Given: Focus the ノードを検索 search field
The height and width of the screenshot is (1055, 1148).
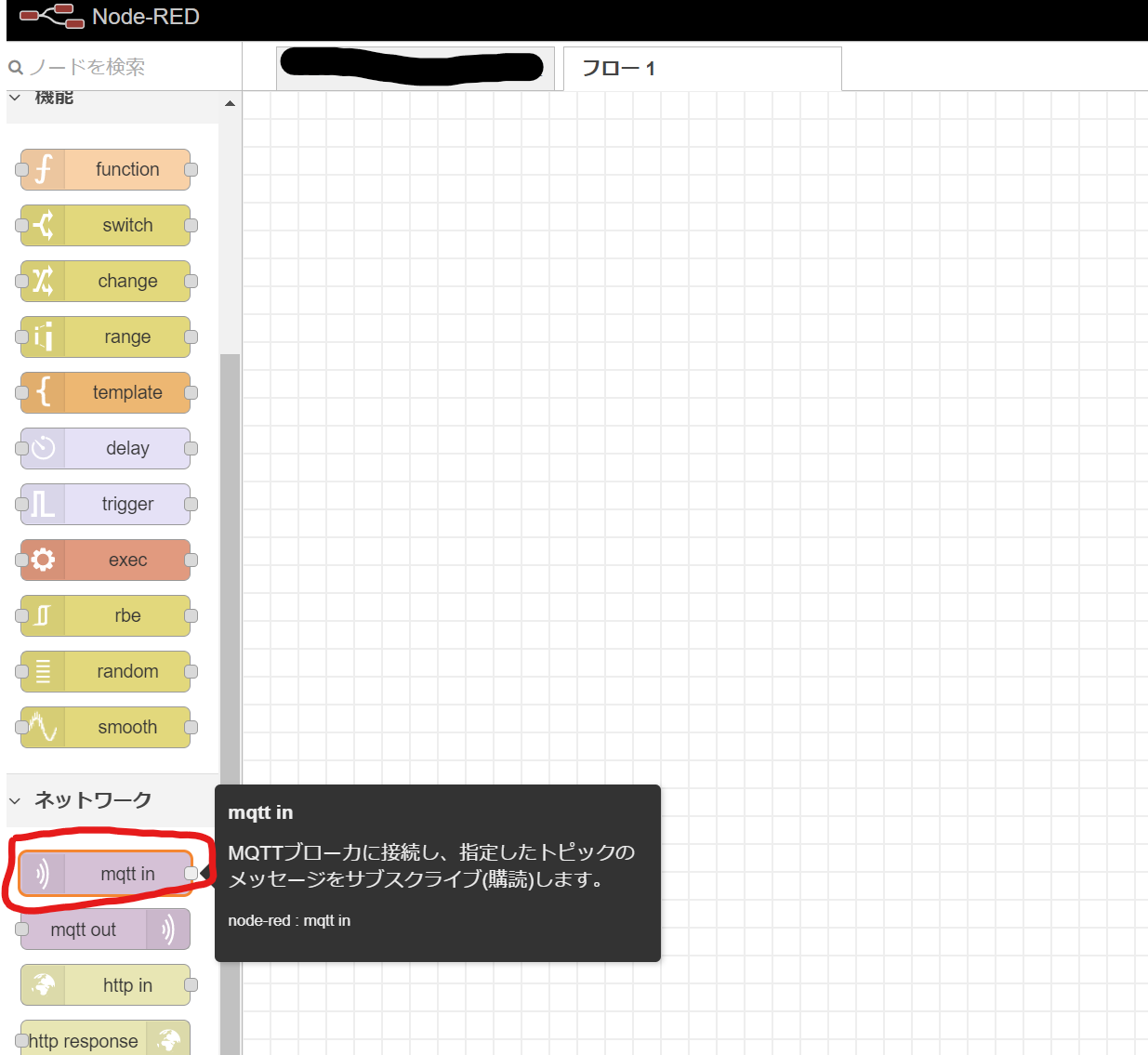Looking at the screenshot, I should coord(124,67).
